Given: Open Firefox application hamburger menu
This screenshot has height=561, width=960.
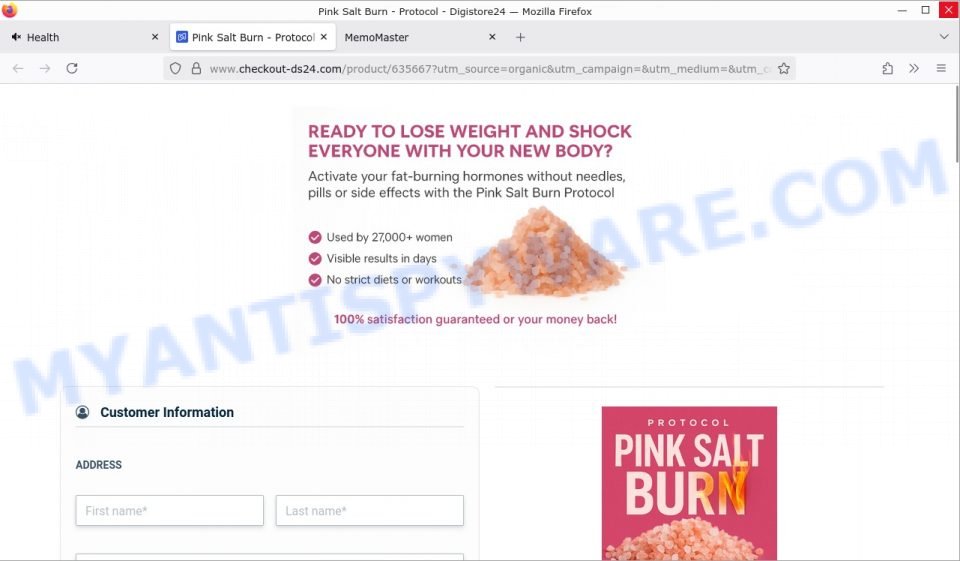Looking at the screenshot, I should coord(941,69).
